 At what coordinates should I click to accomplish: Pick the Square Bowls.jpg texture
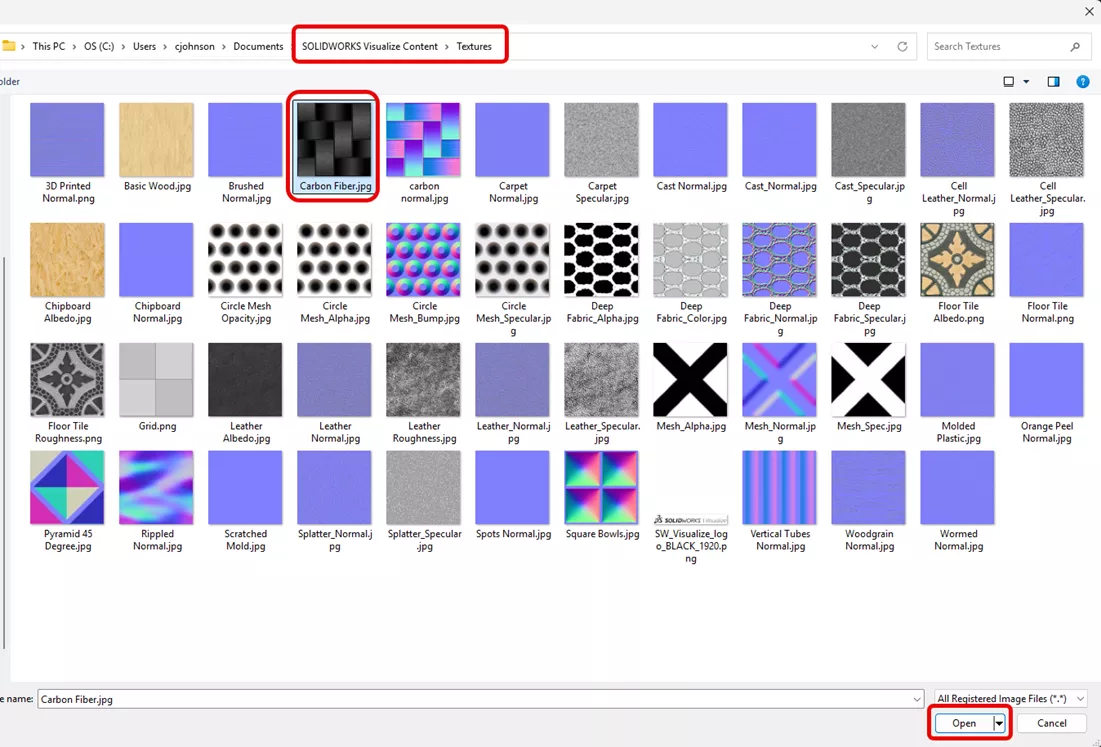(601, 488)
